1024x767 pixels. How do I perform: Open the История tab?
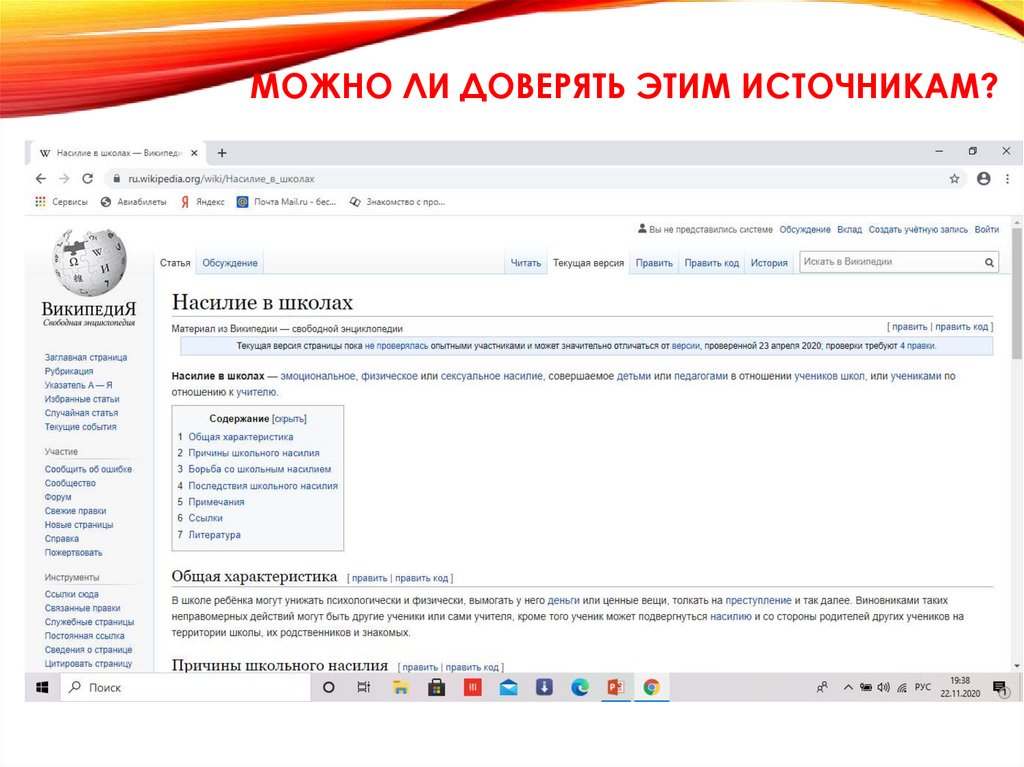769,263
